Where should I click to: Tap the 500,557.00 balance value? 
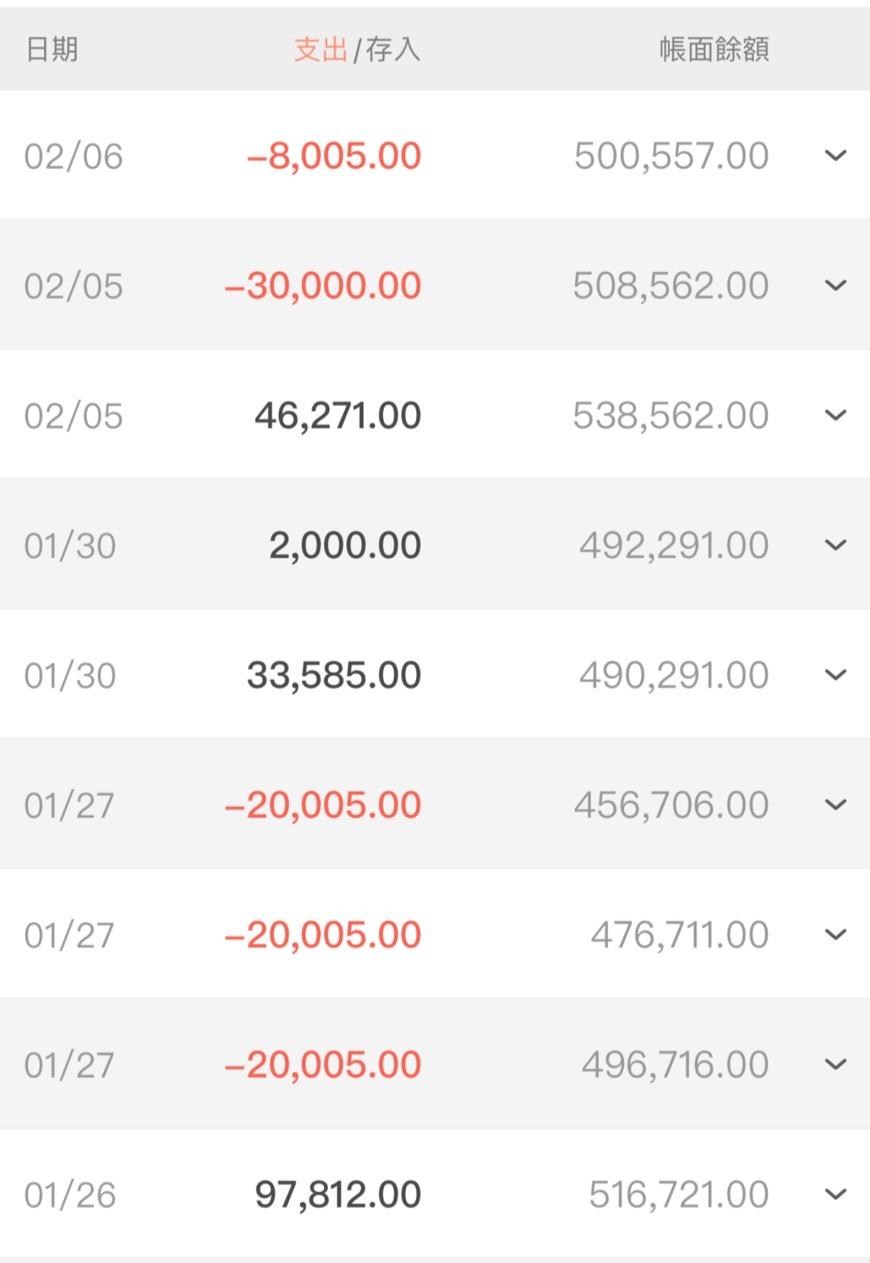click(x=671, y=156)
